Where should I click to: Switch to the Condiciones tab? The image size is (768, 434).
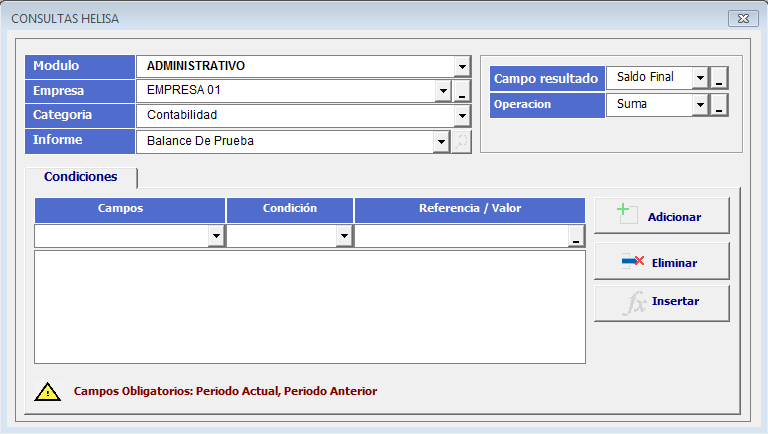pos(81,177)
